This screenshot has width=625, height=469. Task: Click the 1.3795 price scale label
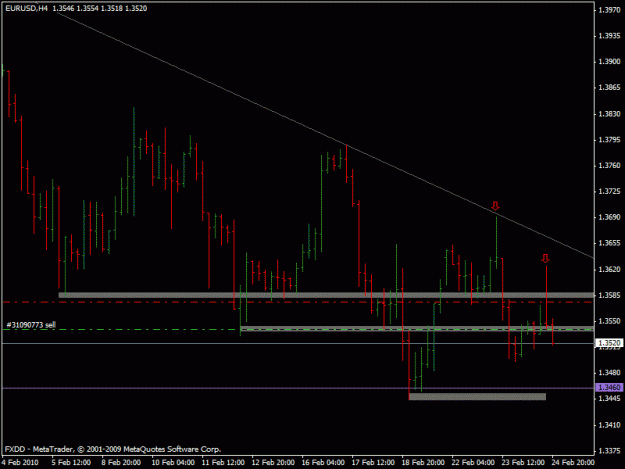coord(609,140)
